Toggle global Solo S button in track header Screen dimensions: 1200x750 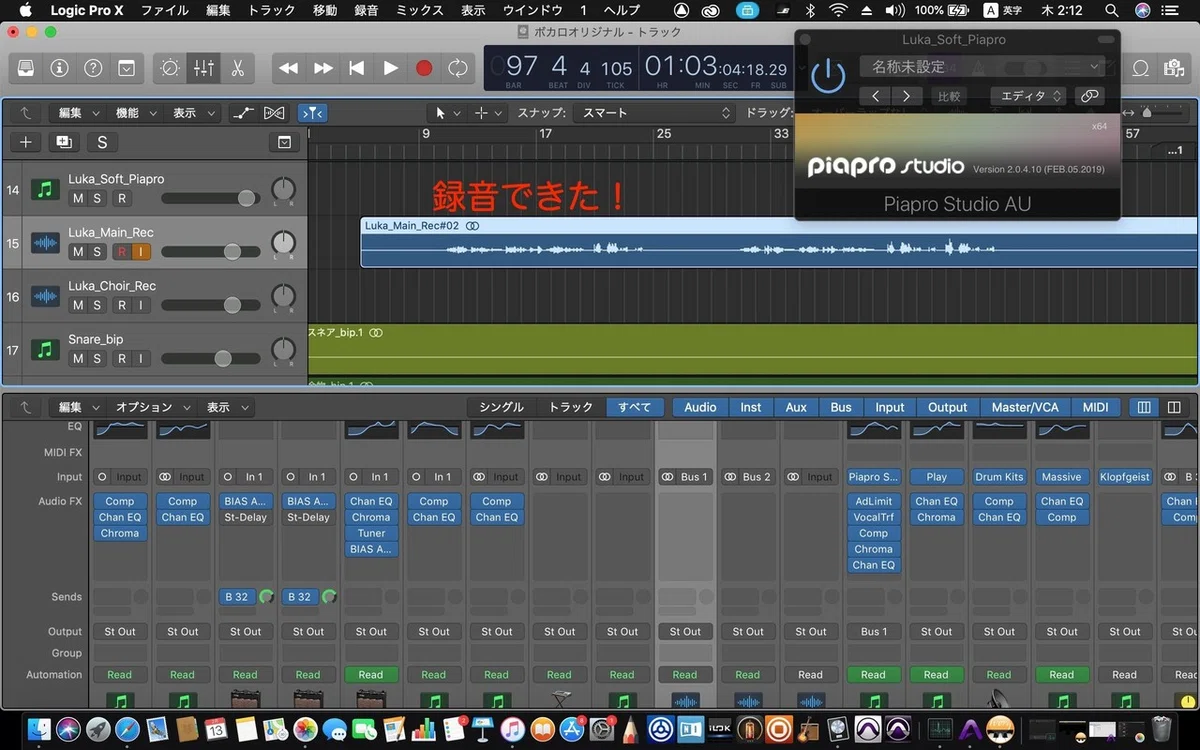(x=102, y=142)
